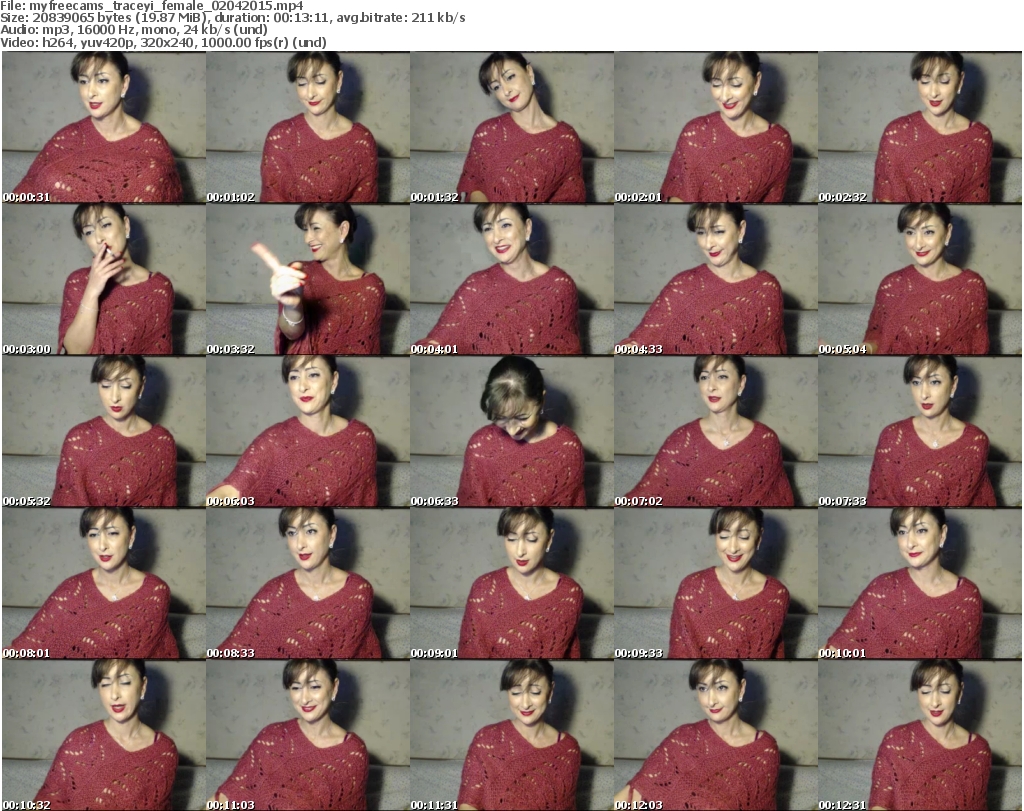Click the thumbnail stamped 00:08:01
Image resolution: width=1024 pixels, height=811 pixels.
(104, 584)
